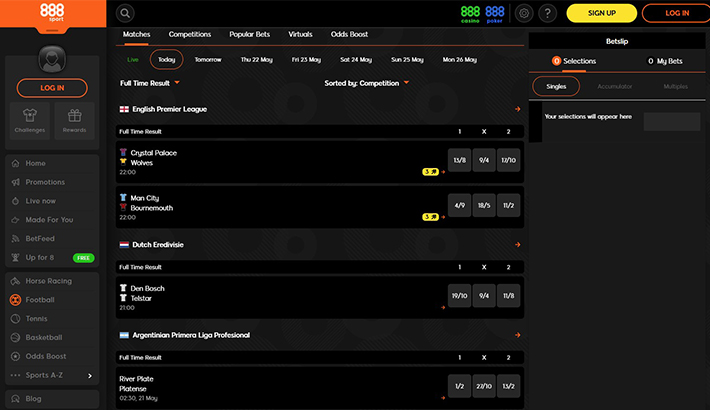This screenshot has height=410, width=710.
Task: Click English Premier League heading
Action: tap(169, 109)
